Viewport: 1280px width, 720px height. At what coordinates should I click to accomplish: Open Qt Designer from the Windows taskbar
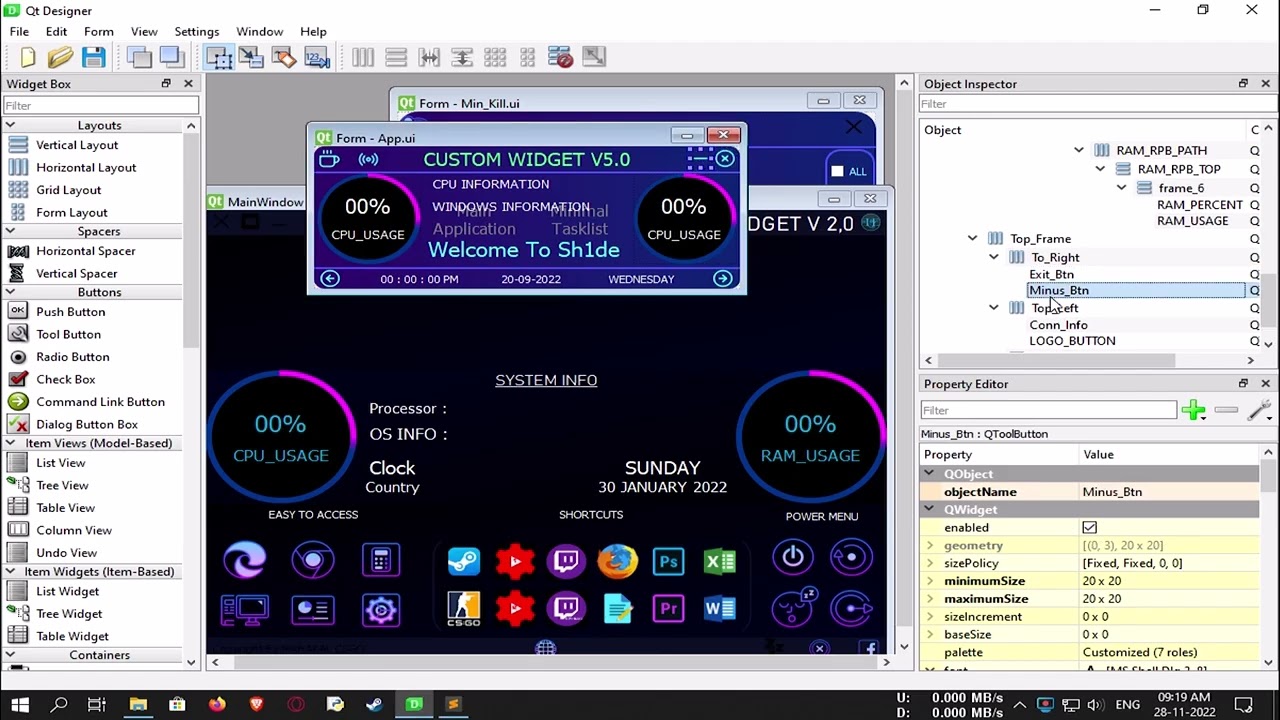coord(414,704)
